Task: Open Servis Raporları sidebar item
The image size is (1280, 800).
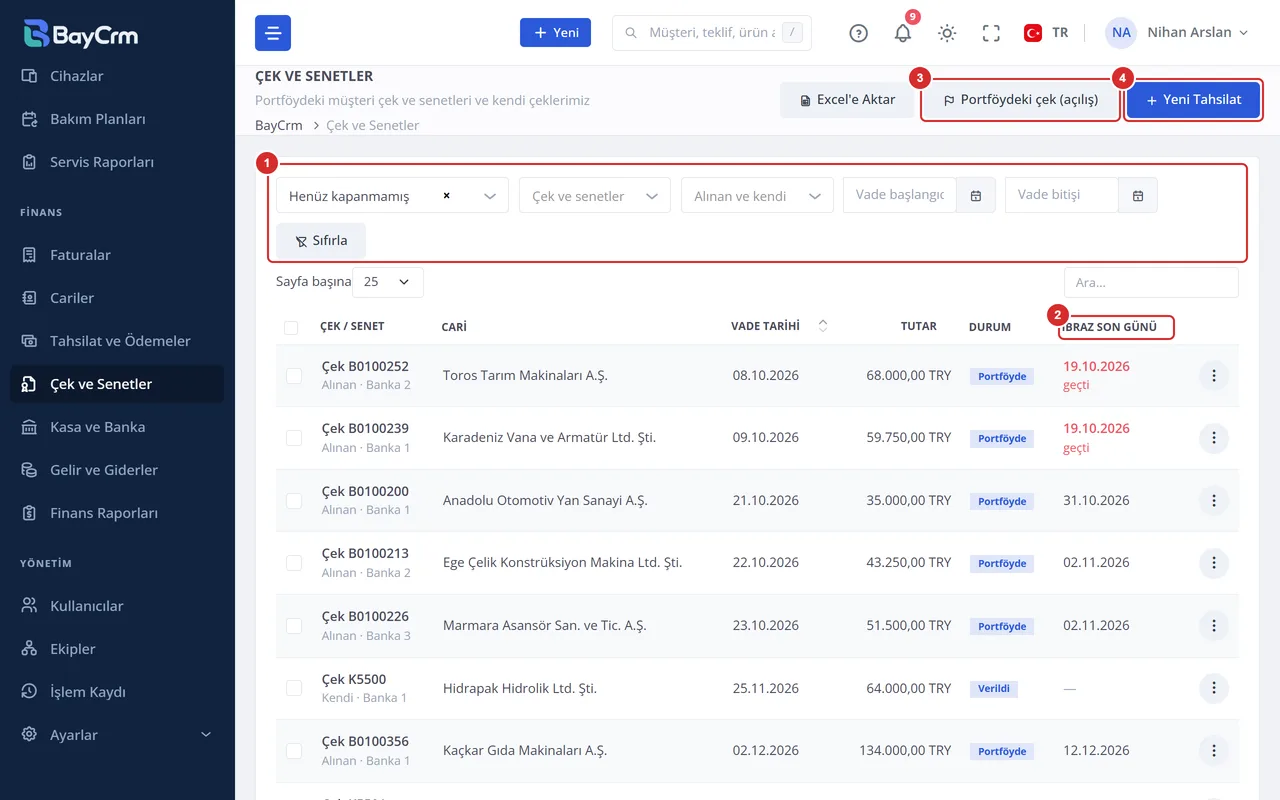Action: coord(117,162)
